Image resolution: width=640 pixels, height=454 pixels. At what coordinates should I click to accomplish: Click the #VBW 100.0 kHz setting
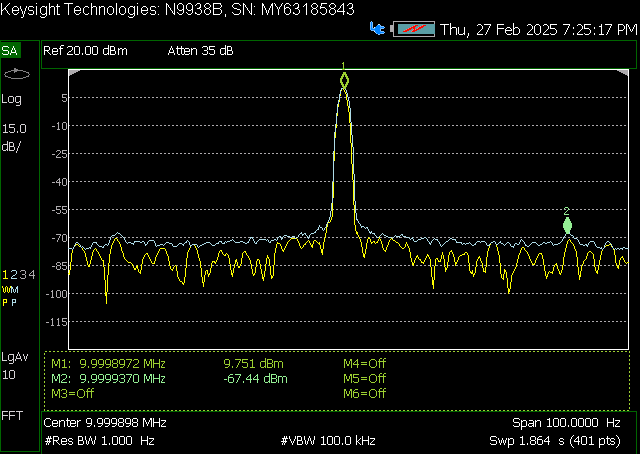328,441
